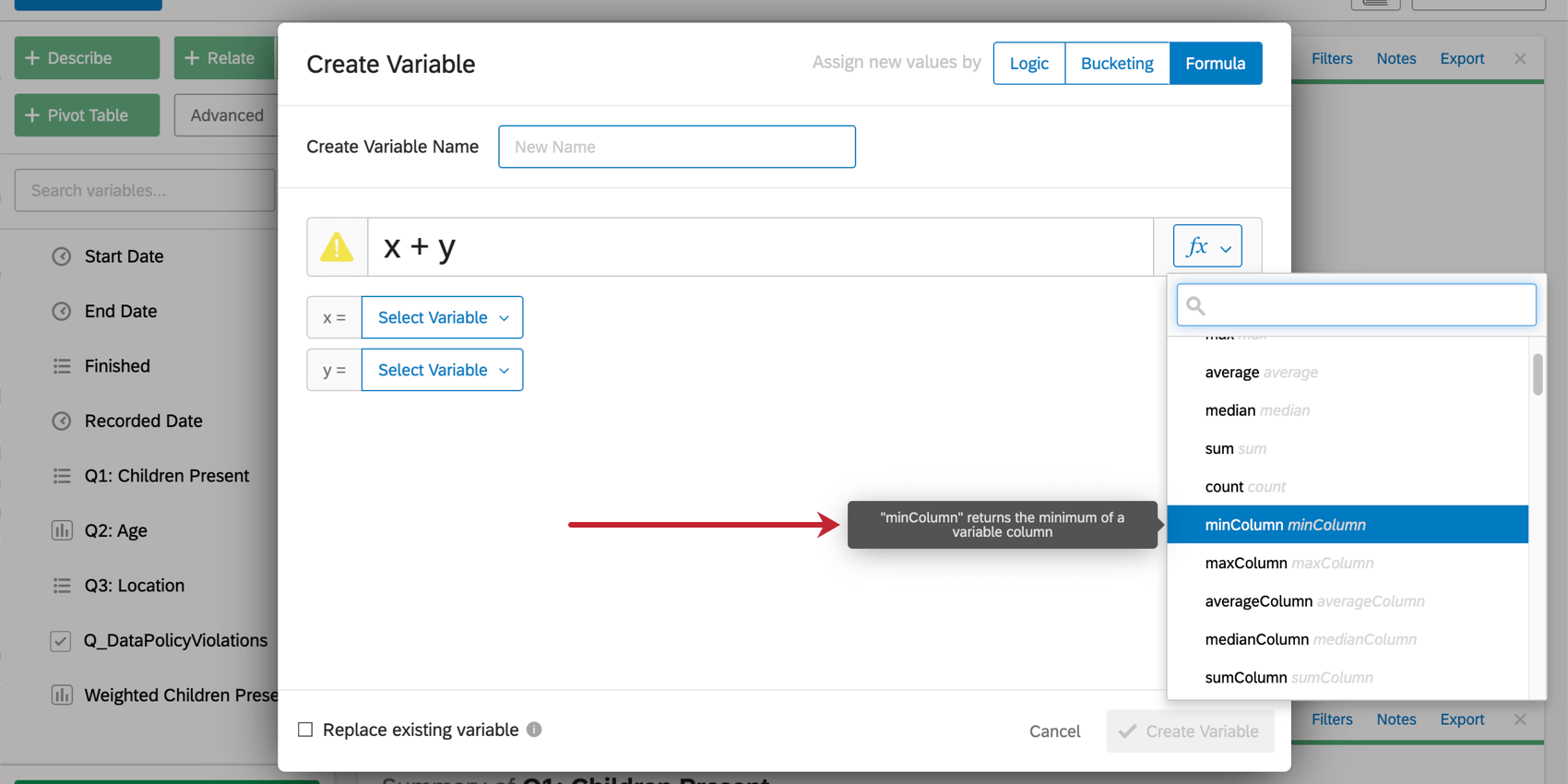Enable the Replace existing variable checkbox
The width and height of the screenshot is (1568, 784).
305,730
